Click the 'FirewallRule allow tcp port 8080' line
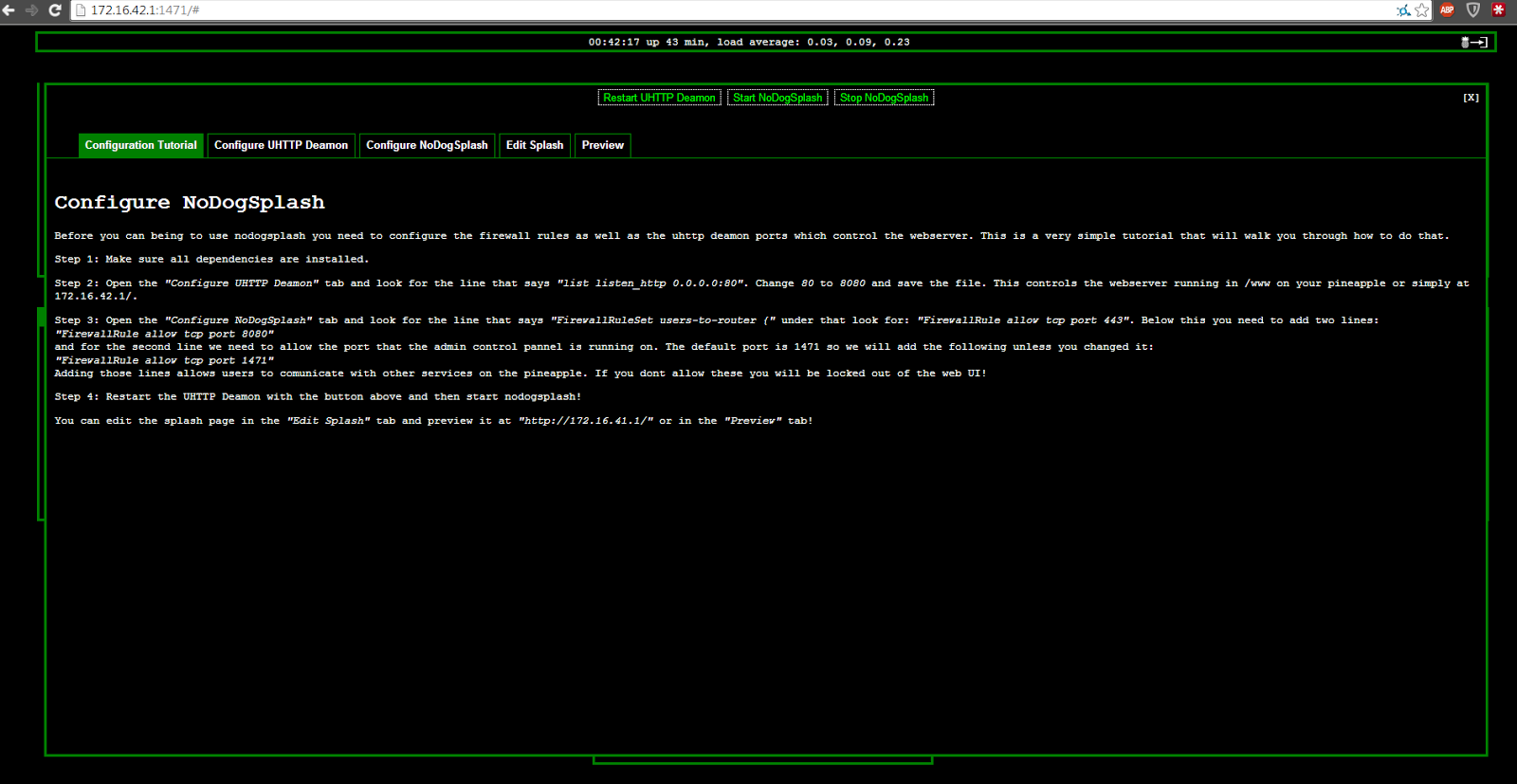 (164, 334)
